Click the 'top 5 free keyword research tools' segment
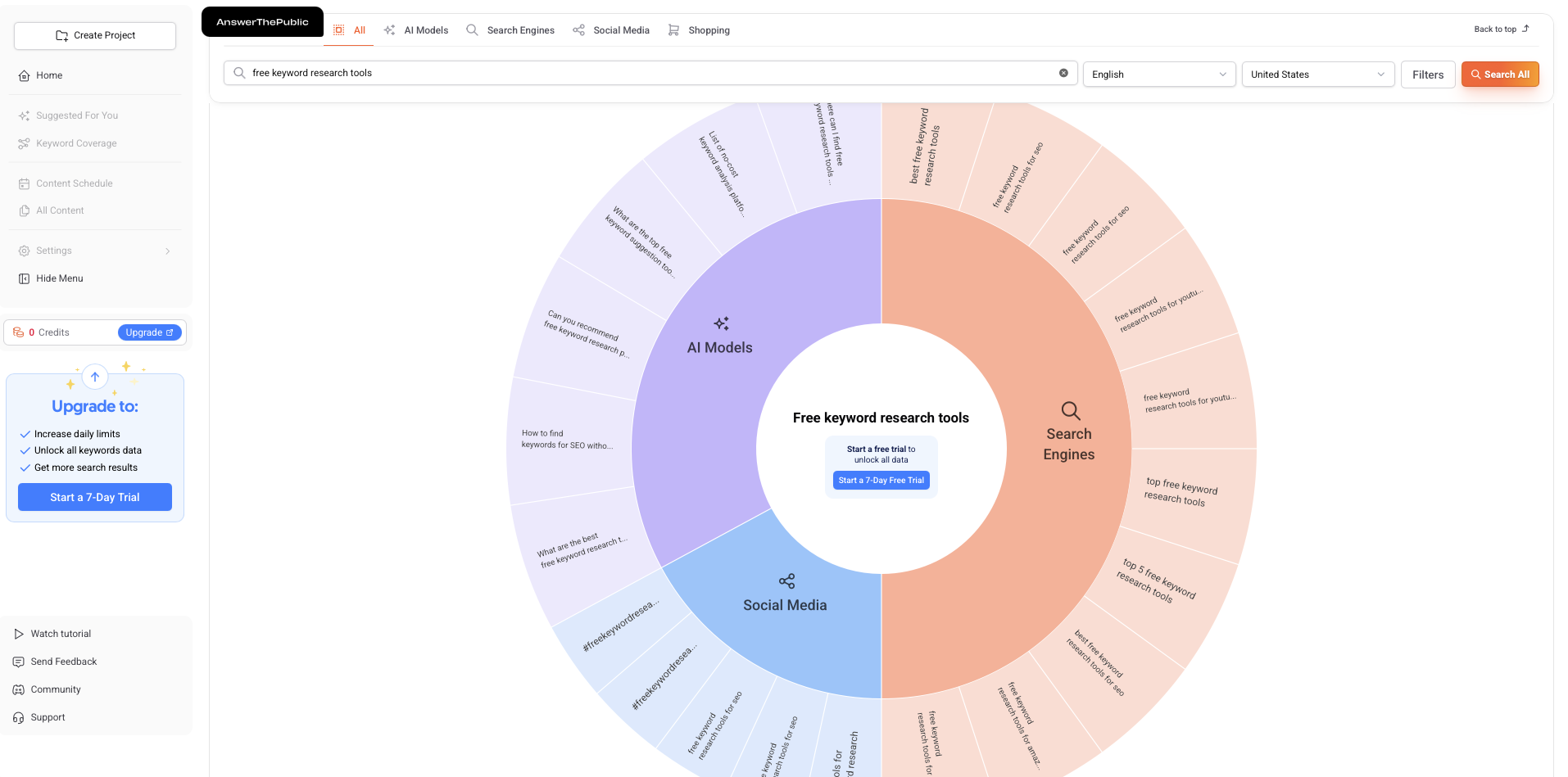The height and width of the screenshot is (777, 1568). point(1157,580)
